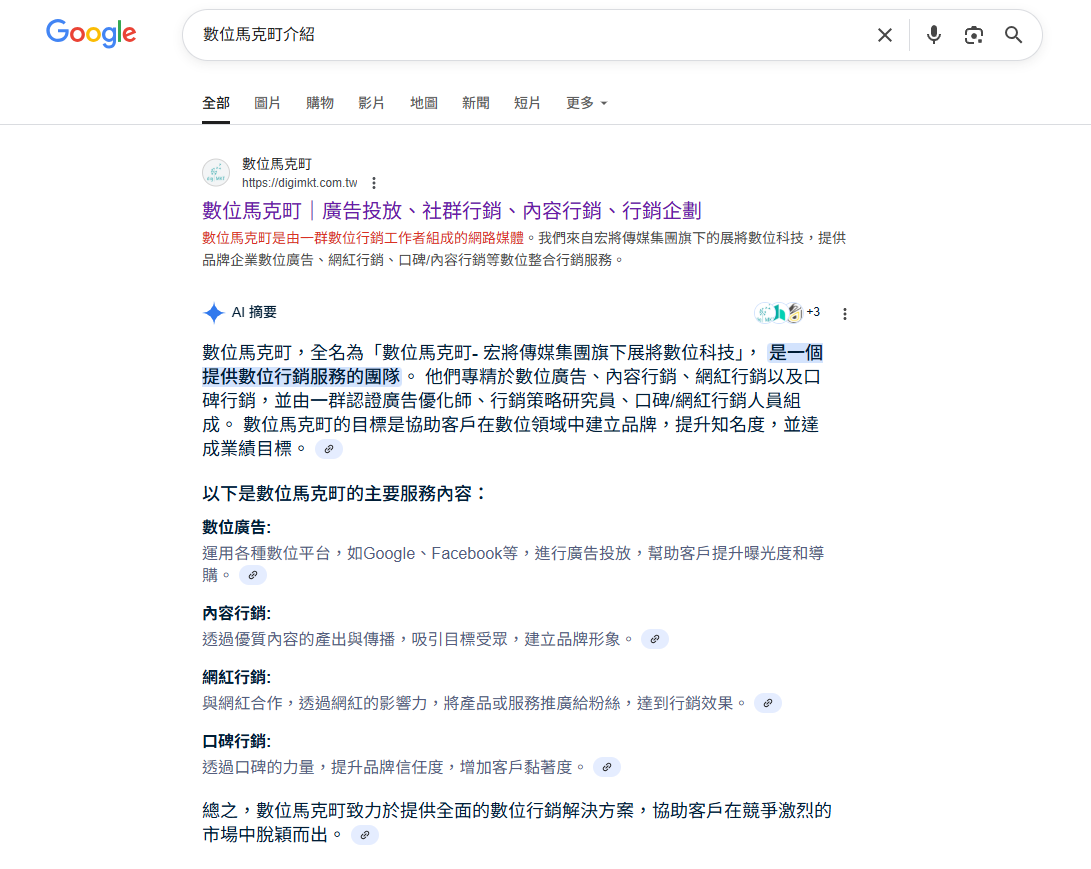The image size is (1091, 869).
Task: Click the AI 摘要 label
Action: 254,312
